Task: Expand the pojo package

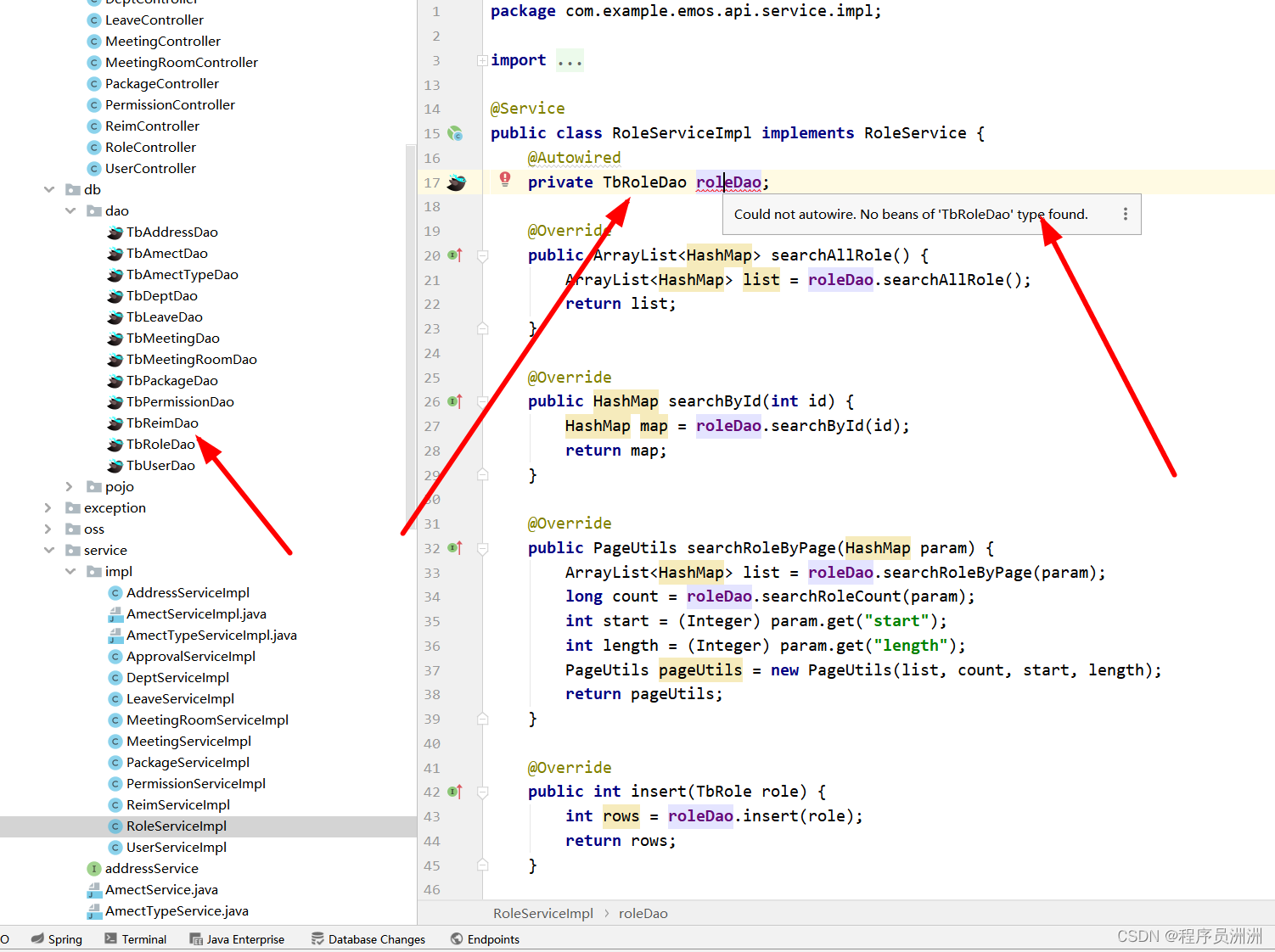Action: (68, 486)
